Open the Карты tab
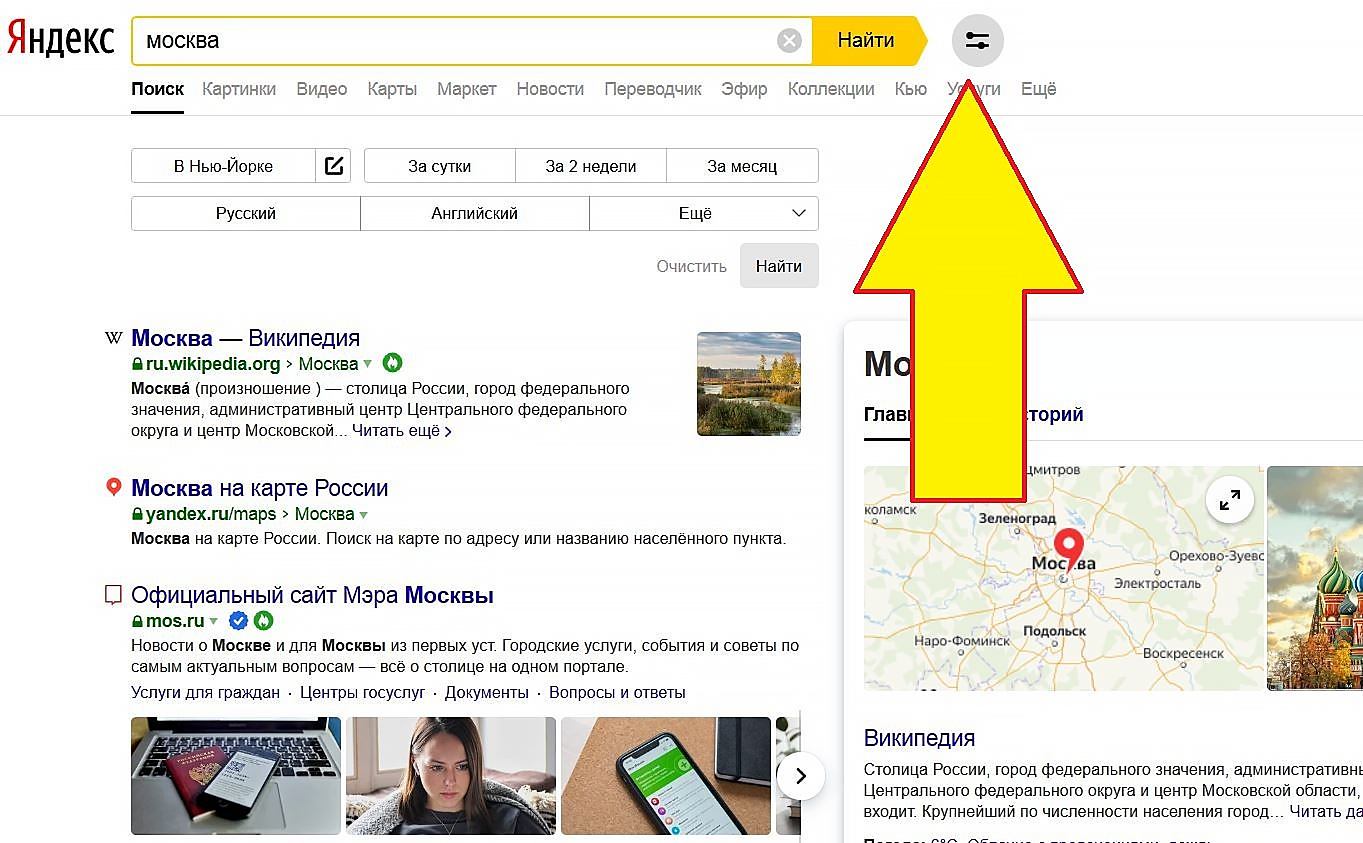 point(392,89)
